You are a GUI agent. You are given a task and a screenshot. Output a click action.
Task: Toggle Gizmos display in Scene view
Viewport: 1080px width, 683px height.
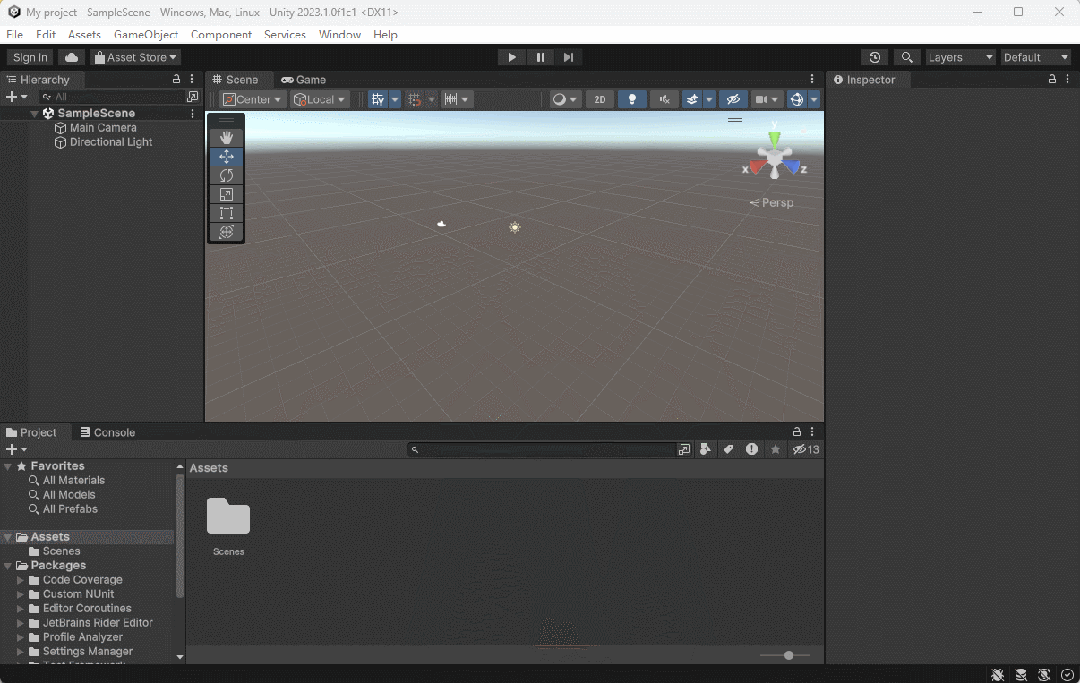click(797, 100)
